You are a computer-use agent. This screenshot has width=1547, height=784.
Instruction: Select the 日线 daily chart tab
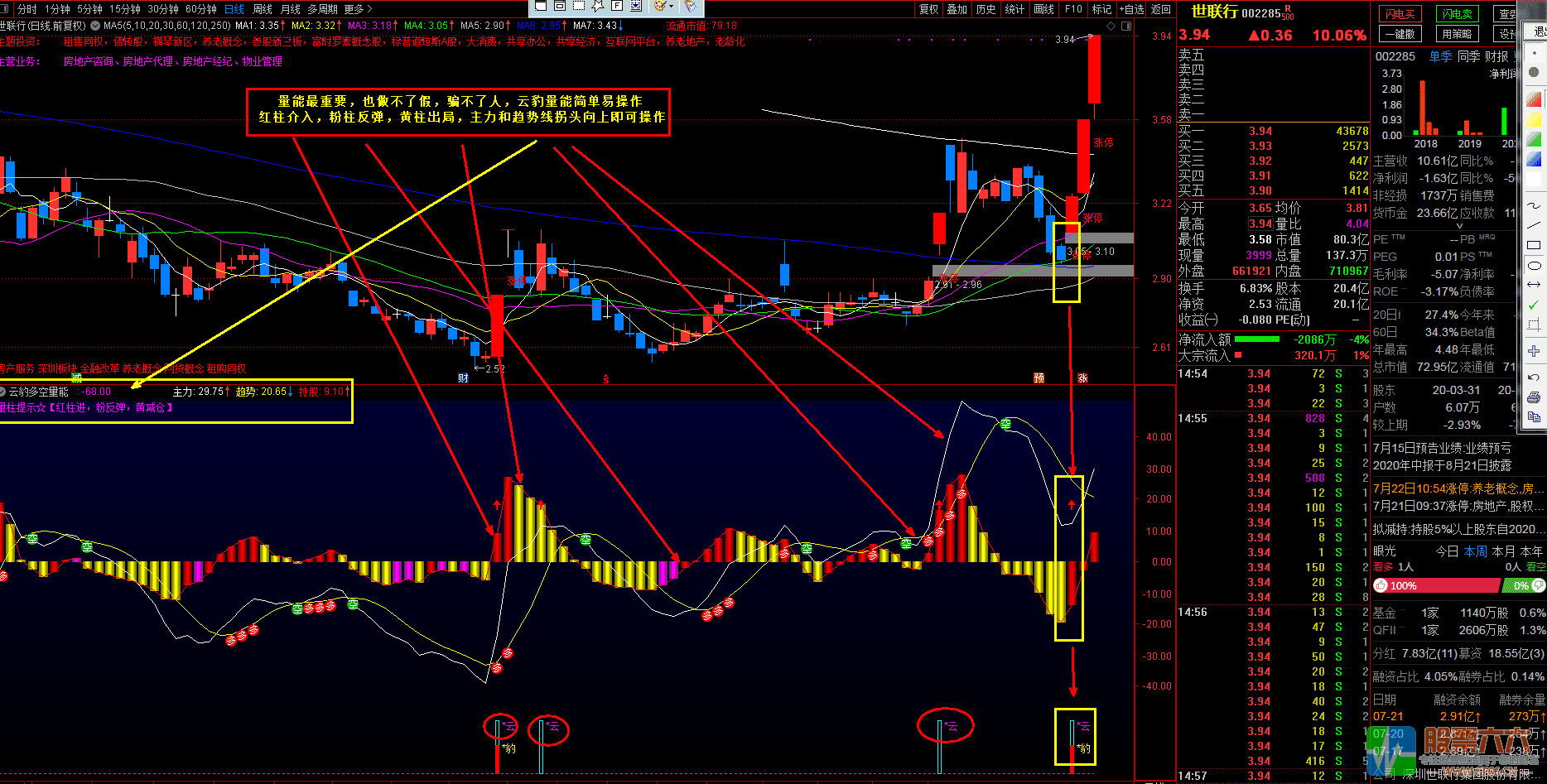(234, 9)
